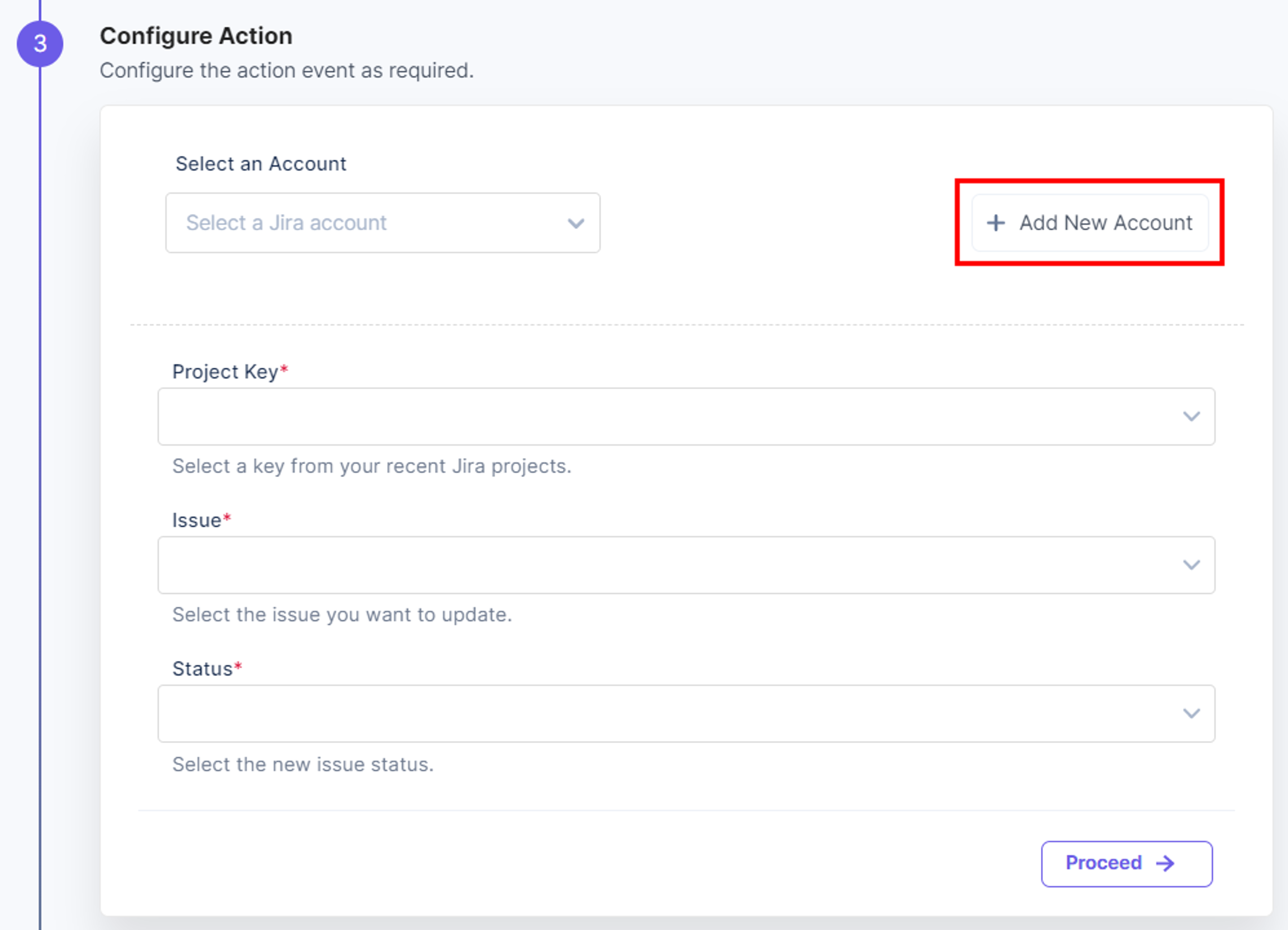The image size is (1288, 930).
Task: Click the step 3 circle indicator
Action: [x=40, y=44]
